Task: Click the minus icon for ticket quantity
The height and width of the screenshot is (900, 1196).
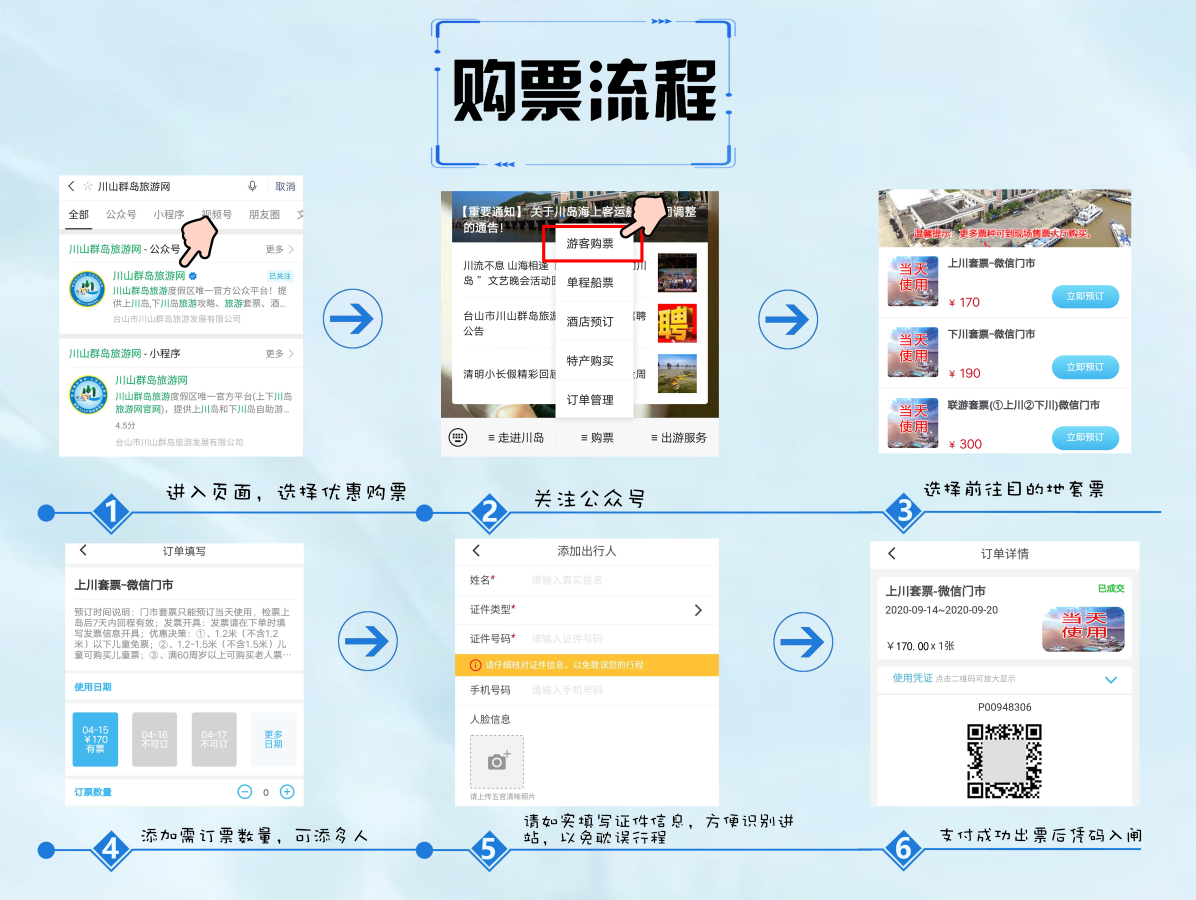Action: (245, 792)
